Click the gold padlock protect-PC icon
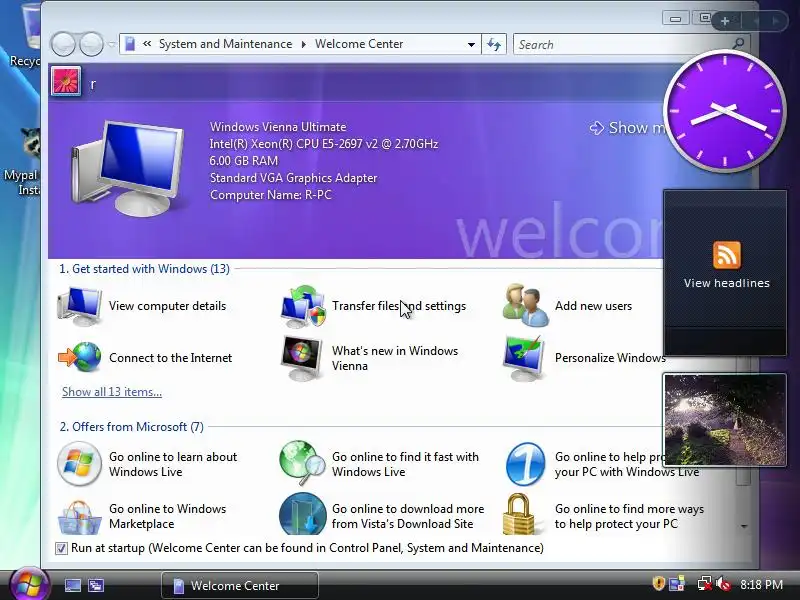Screen dimensions: 800x600 coord(519,514)
